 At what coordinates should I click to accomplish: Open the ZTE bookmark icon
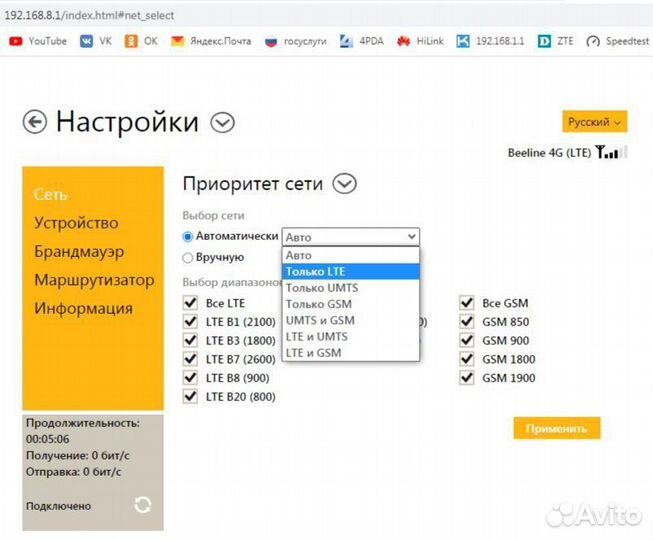click(544, 41)
